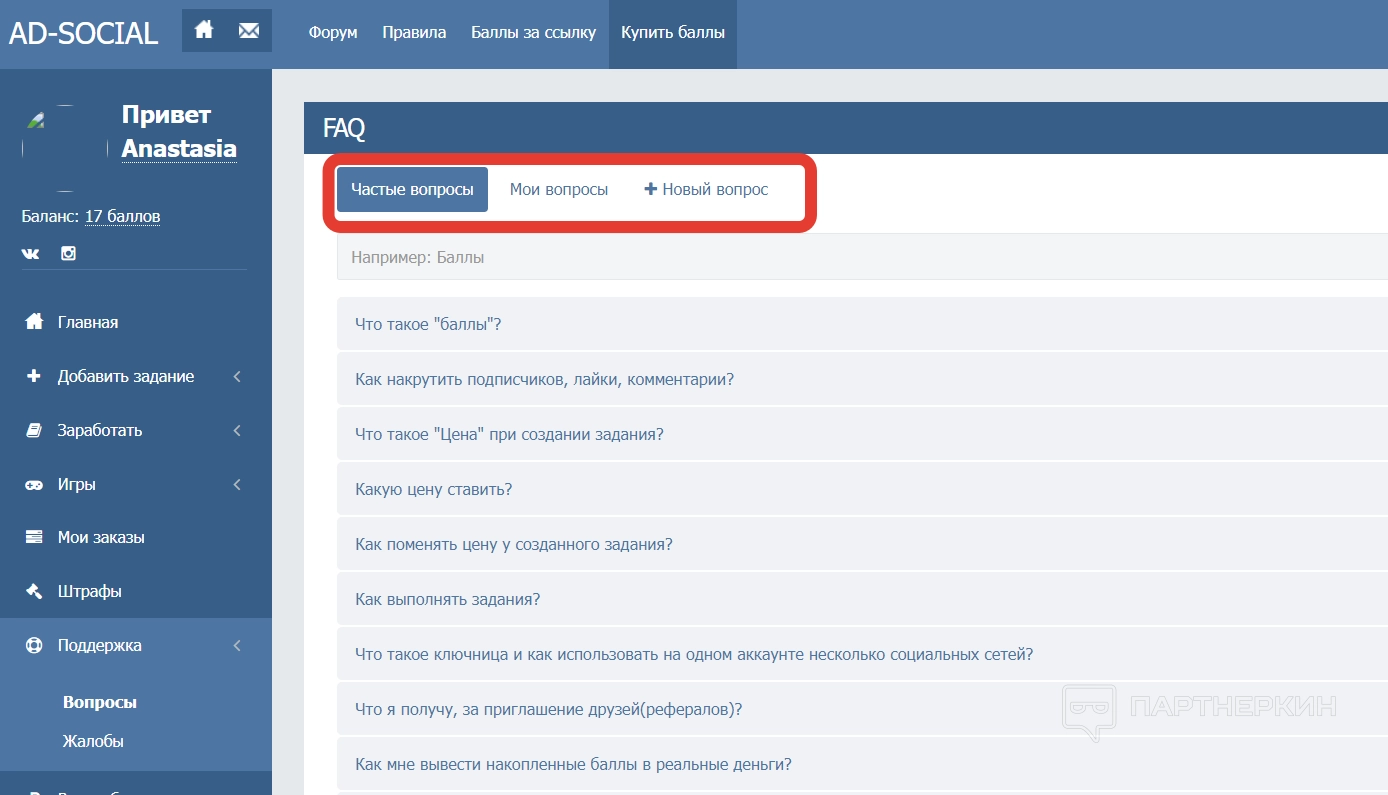This screenshot has height=795, width=1388.
Task: Click the book icon beside Заработать
Action: 34,430
